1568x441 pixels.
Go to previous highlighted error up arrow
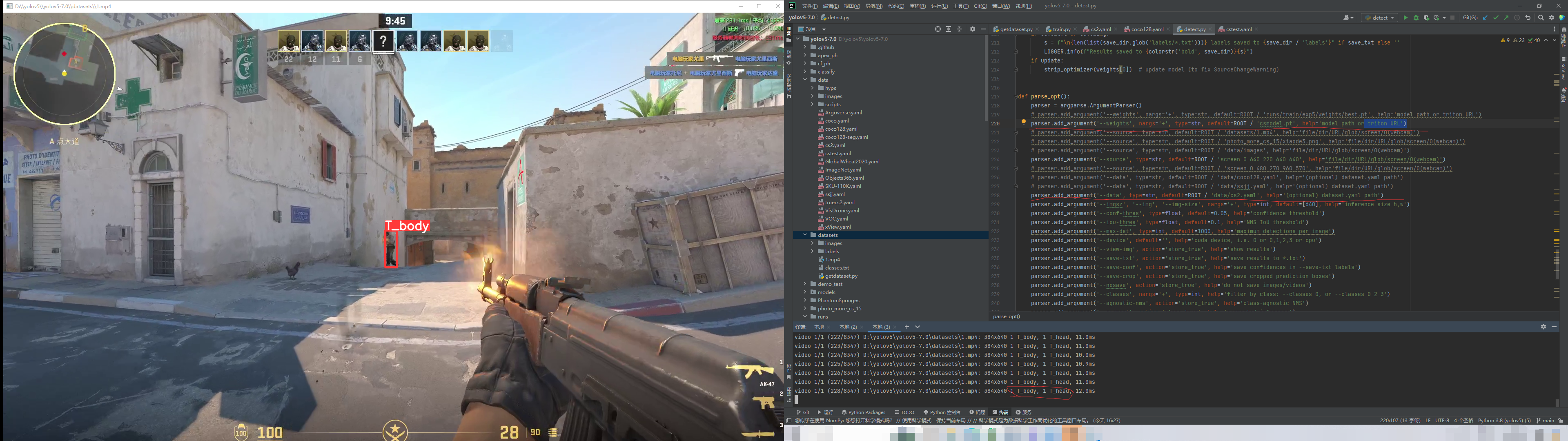click(x=1546, y=40)
